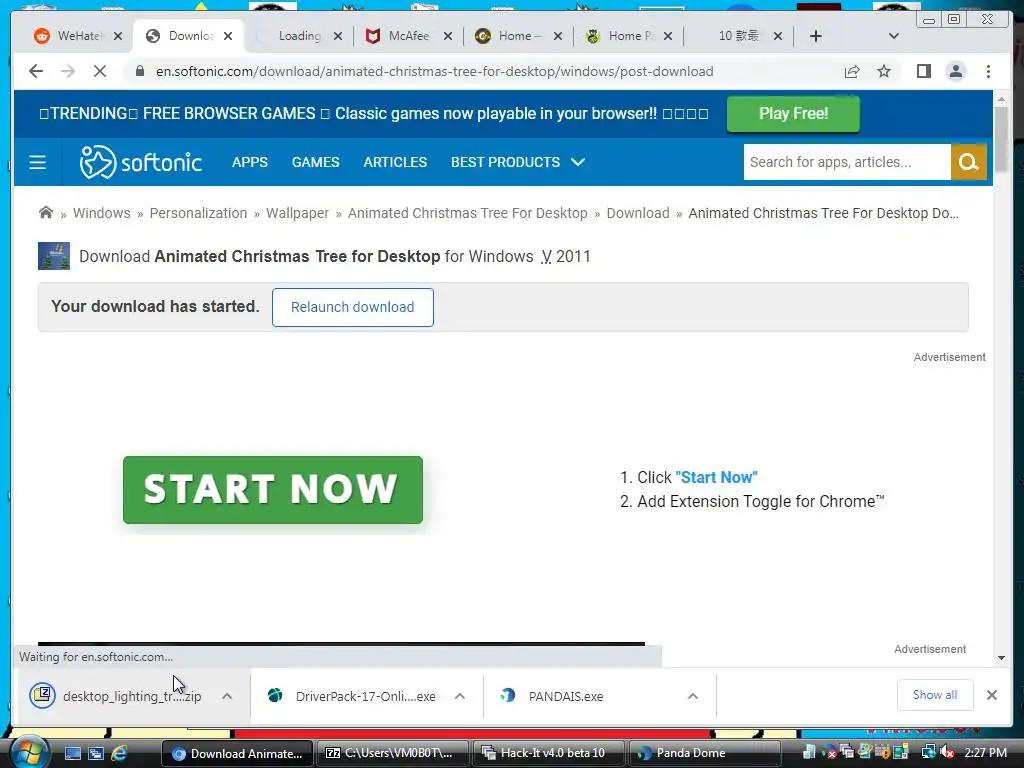Close the McAfee tab
The width and height of the screenshot is (1024, 768).
pos(447,36)
